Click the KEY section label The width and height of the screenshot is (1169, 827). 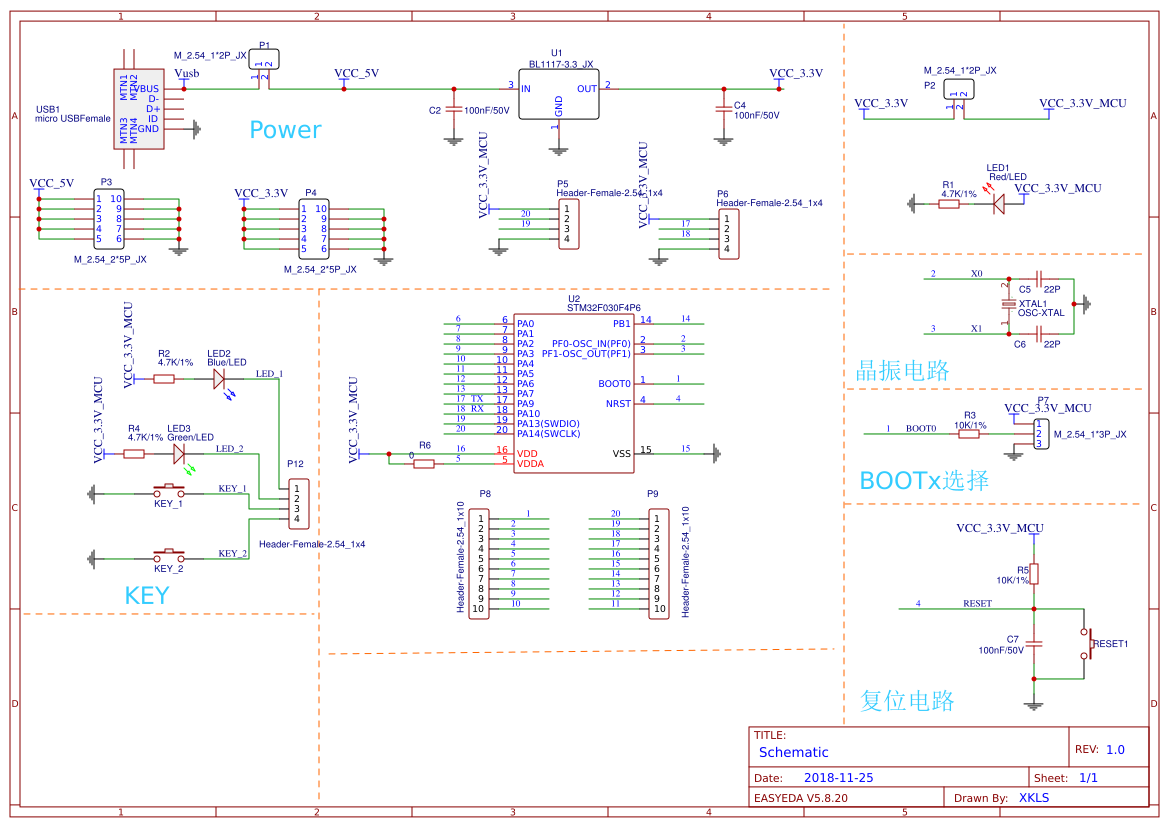147,594
